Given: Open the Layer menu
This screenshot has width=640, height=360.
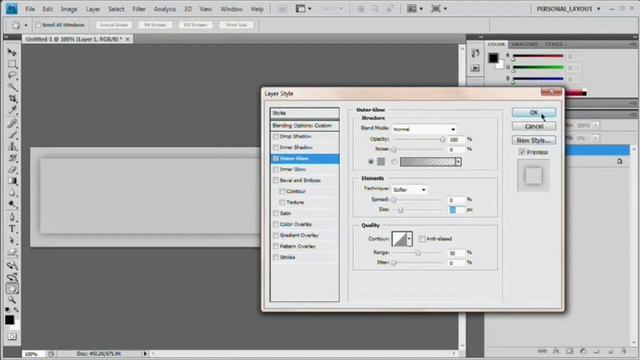Looking at the screenshot, I should coord(93,9).
